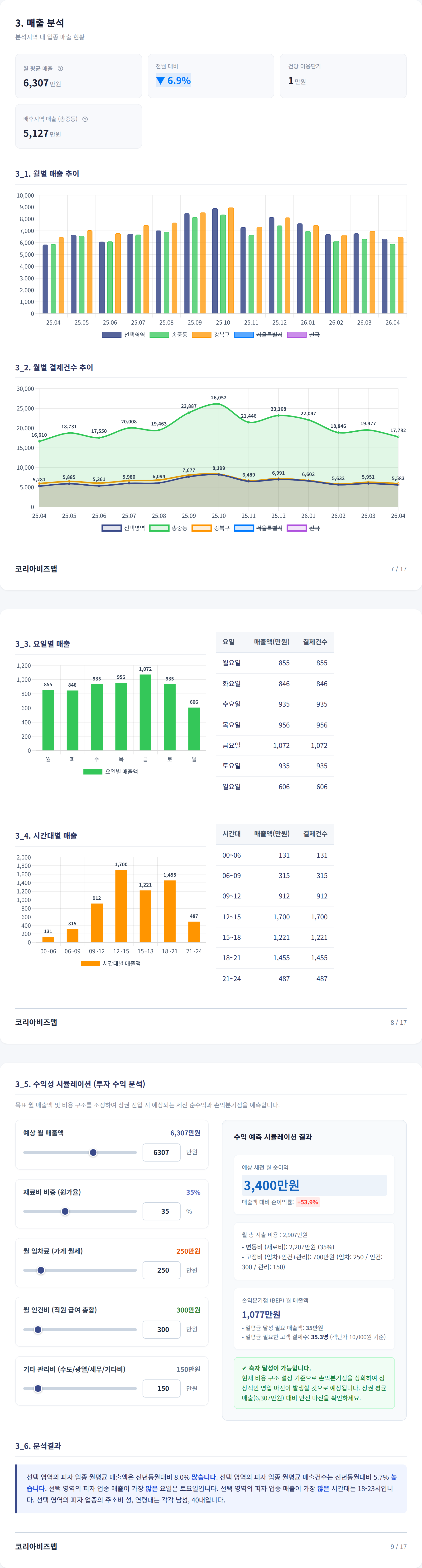Screen dimensions: 422x1568
Task: Toggle 송중동 legend in monthly sales chart
Action: (169, 335)
